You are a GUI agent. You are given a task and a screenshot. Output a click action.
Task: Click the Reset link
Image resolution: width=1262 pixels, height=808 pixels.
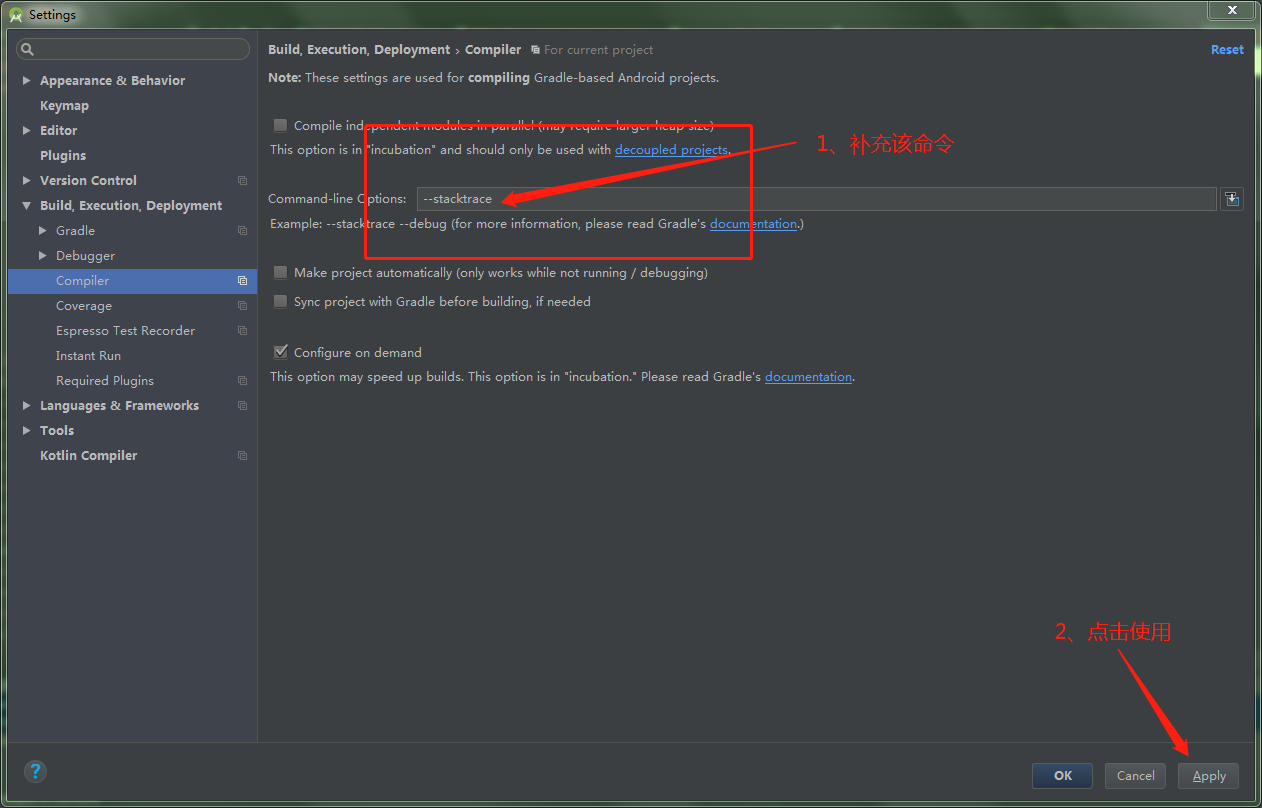coord(1227,50)
